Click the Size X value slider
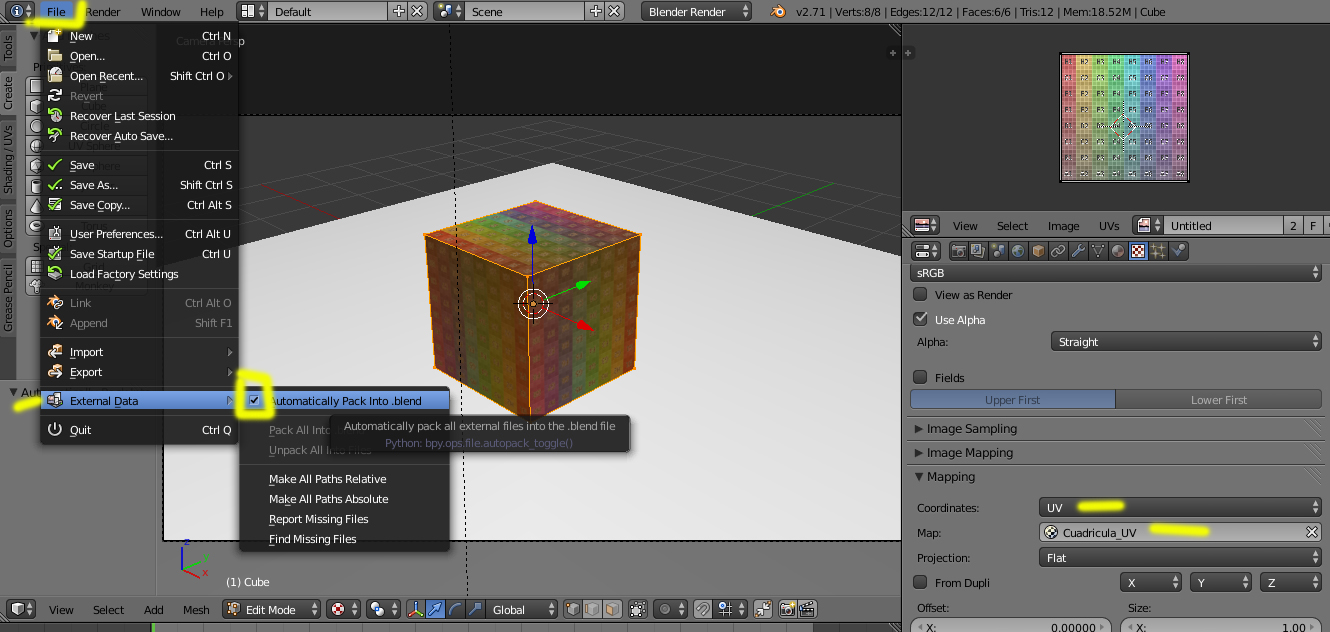 [1222, 627]
